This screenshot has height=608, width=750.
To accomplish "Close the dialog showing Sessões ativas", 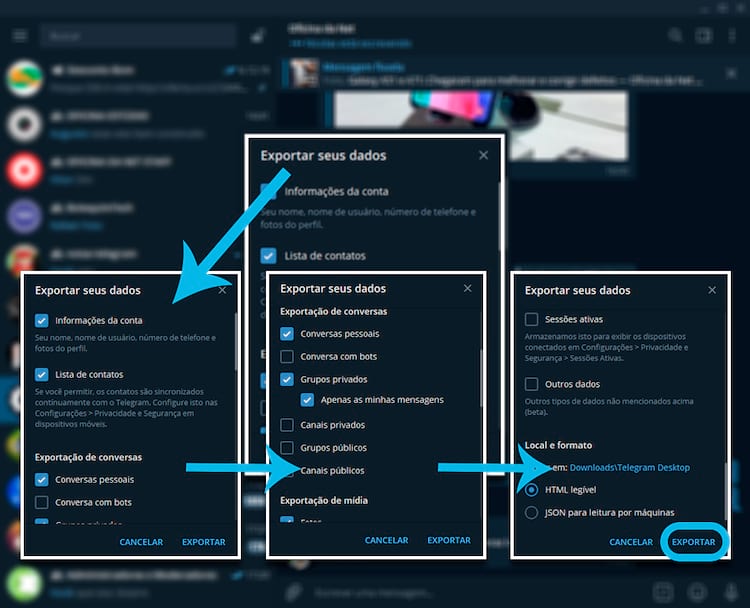I will coord(712,290).
